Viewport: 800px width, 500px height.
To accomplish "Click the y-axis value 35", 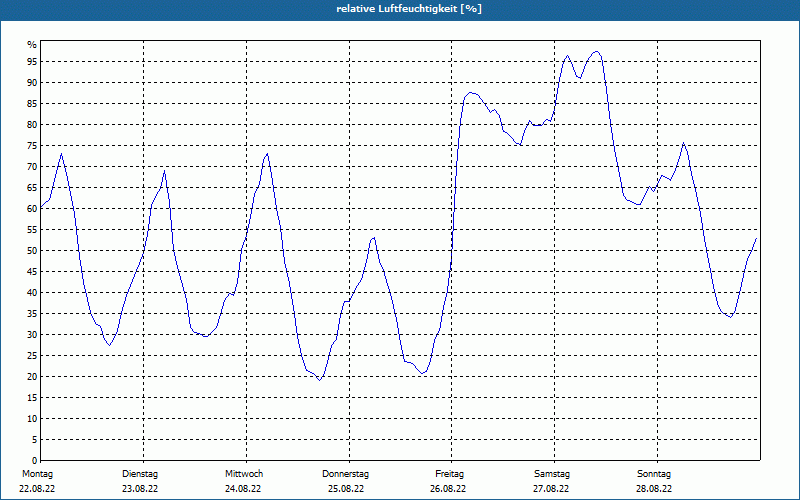I will (x=32, y=314).
